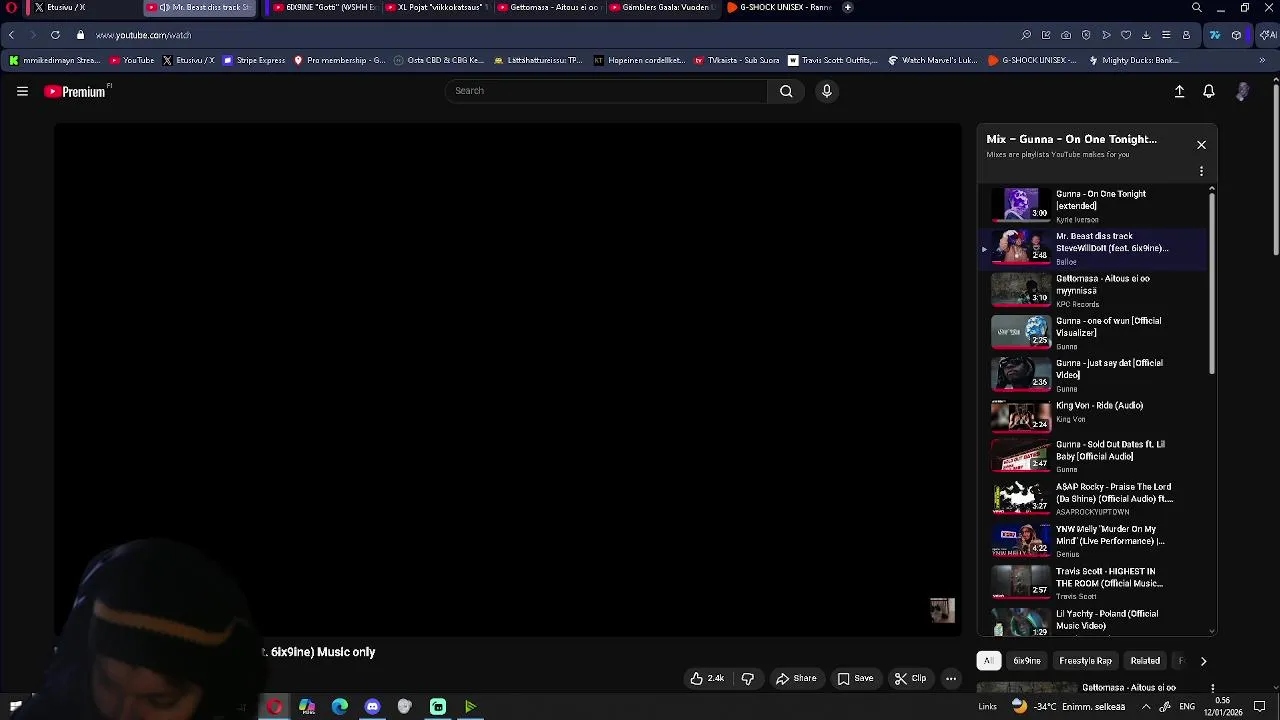Play Gettomasa - Aitous ei oo myynnissä in mix
Viewport: 1280px width, 720px height.
click(1093, 290)
